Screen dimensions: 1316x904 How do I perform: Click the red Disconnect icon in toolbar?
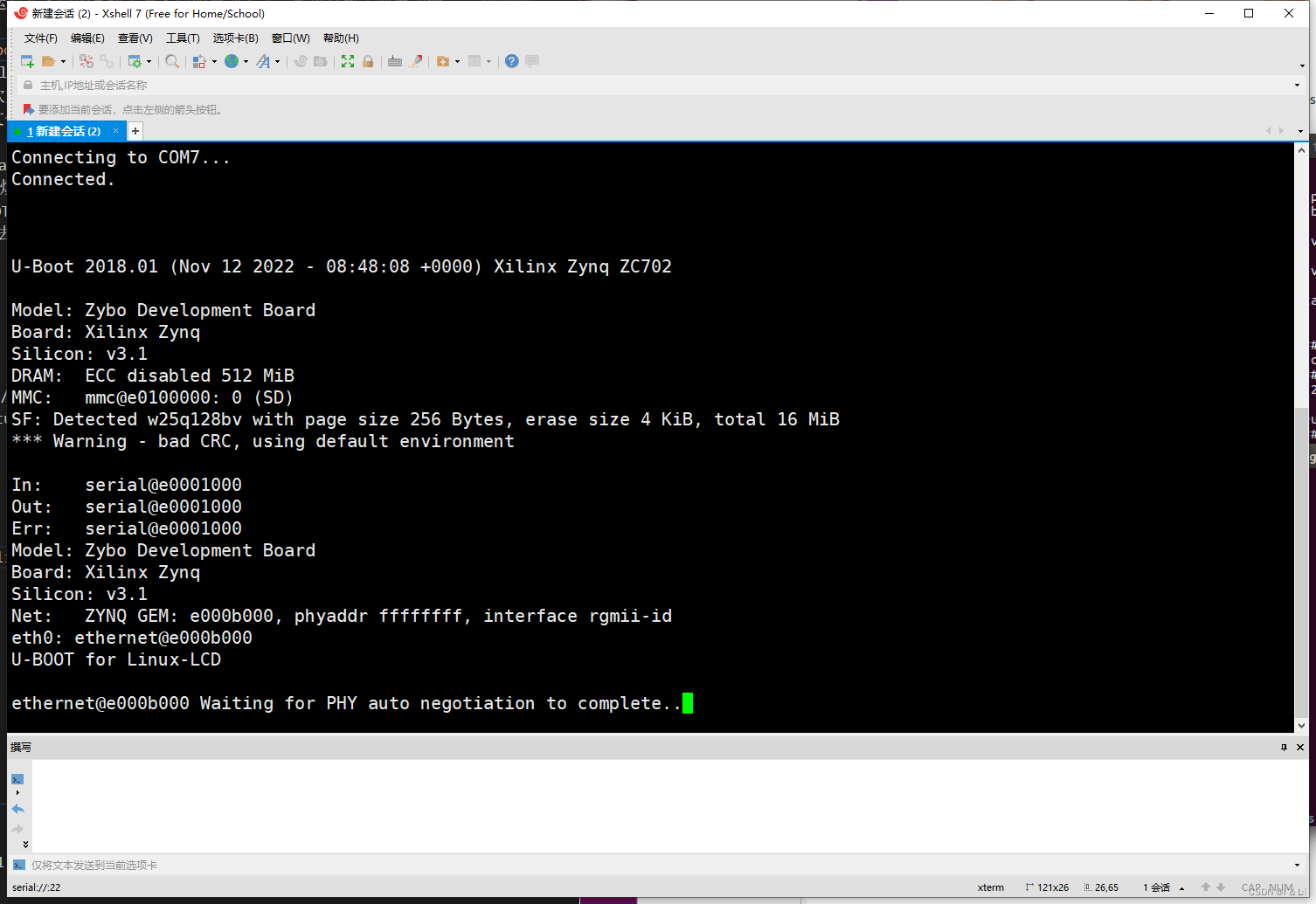coord(86,61)
